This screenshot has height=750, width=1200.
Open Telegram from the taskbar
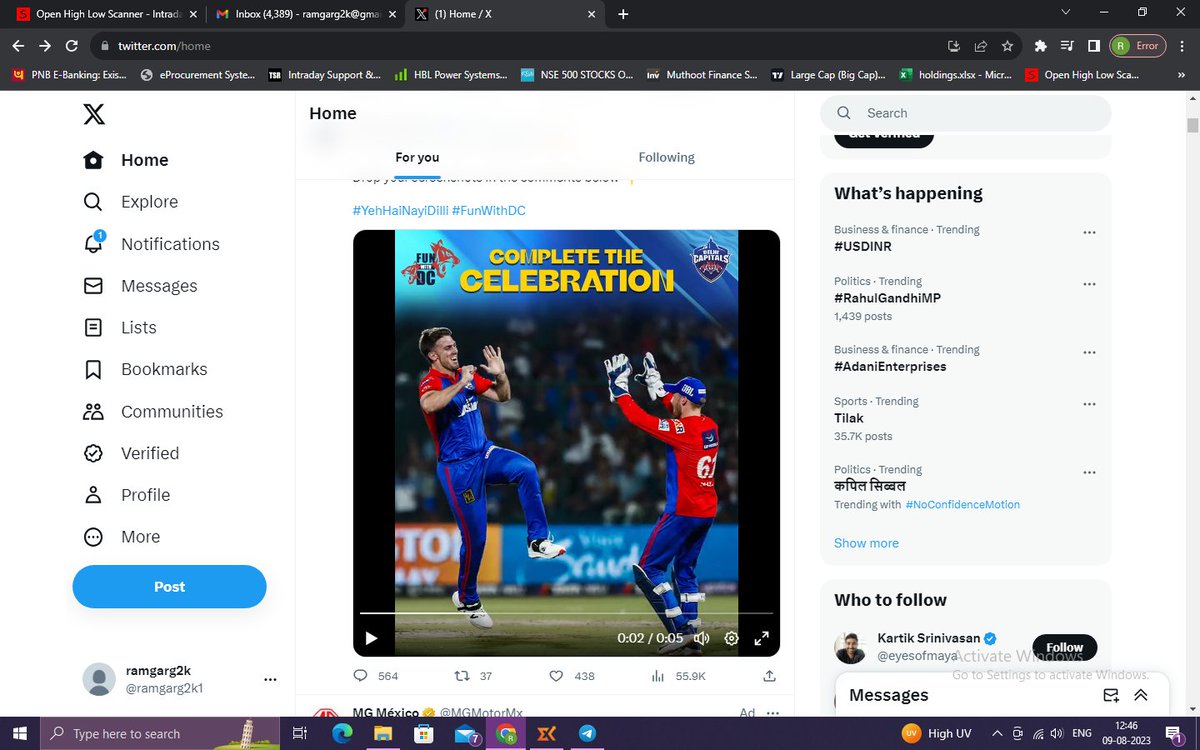(x=587, y=734)
